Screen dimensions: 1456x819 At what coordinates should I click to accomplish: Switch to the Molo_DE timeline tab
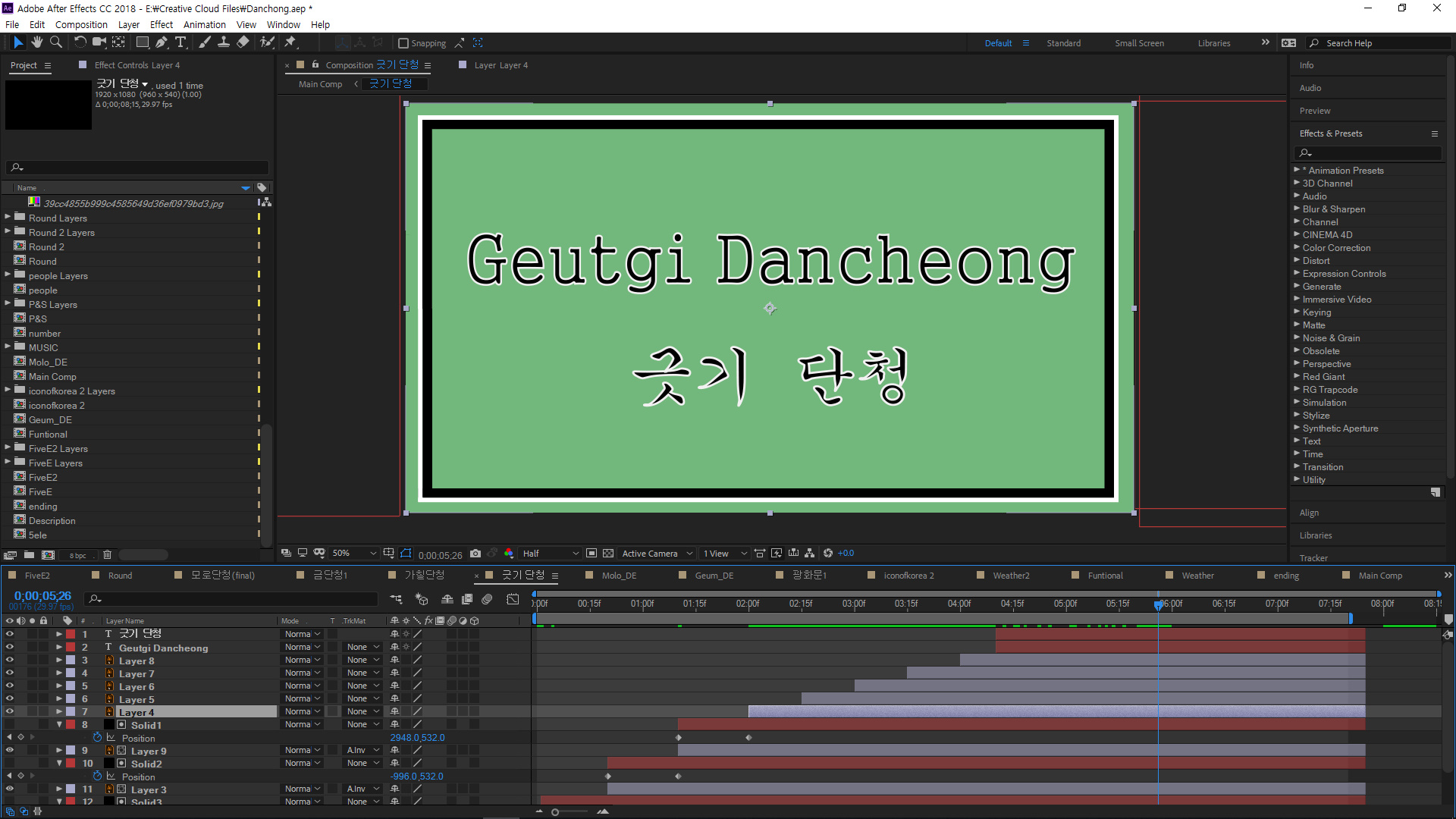click(619, 576)
